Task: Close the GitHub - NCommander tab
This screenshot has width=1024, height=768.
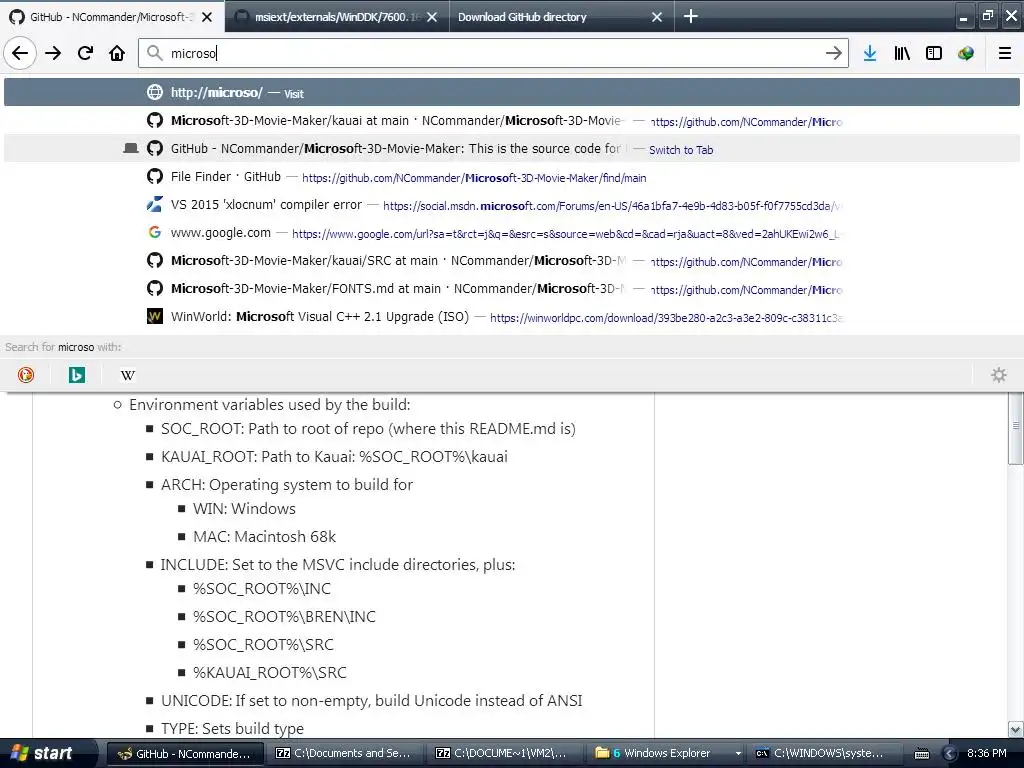Action: pyautogui.click(x=207, y=17)
